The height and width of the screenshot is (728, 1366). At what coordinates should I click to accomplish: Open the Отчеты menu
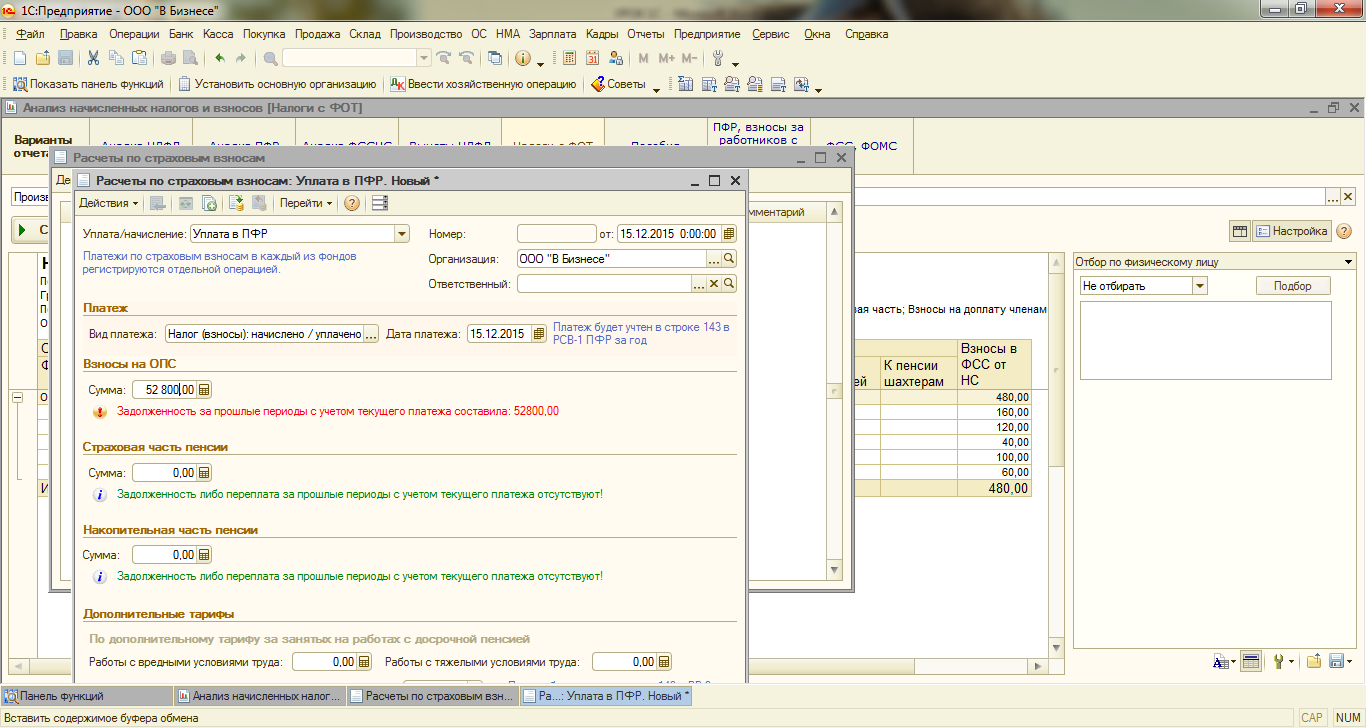click(x=646, y=34)
